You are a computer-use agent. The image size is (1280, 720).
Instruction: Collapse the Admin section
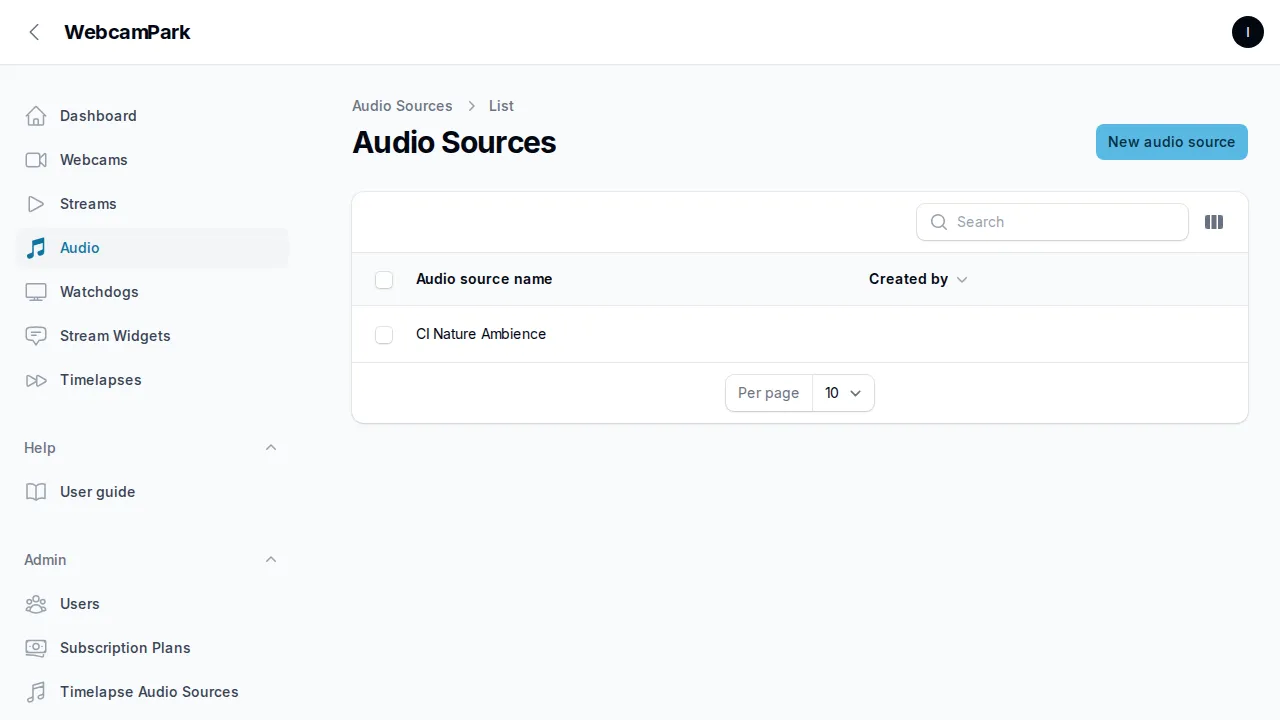tap(271, 560)
